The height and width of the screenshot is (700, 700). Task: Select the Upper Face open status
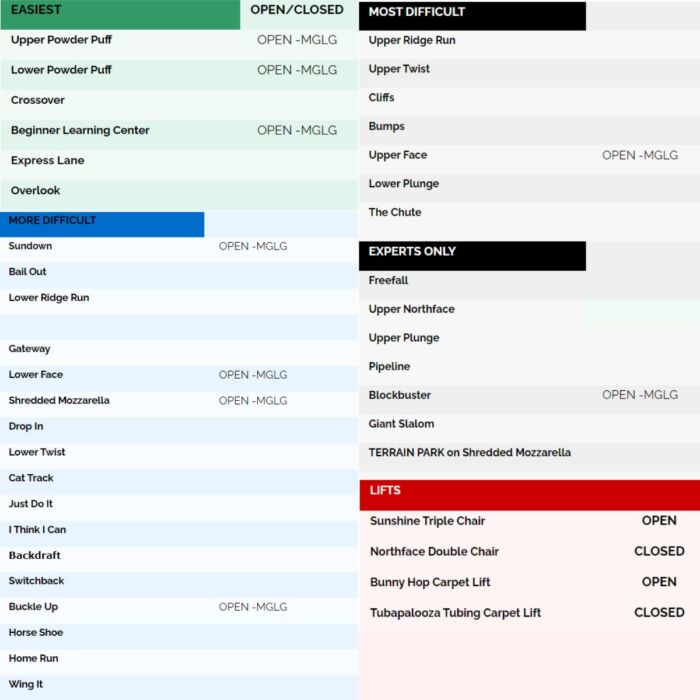(x=640, y=155)
